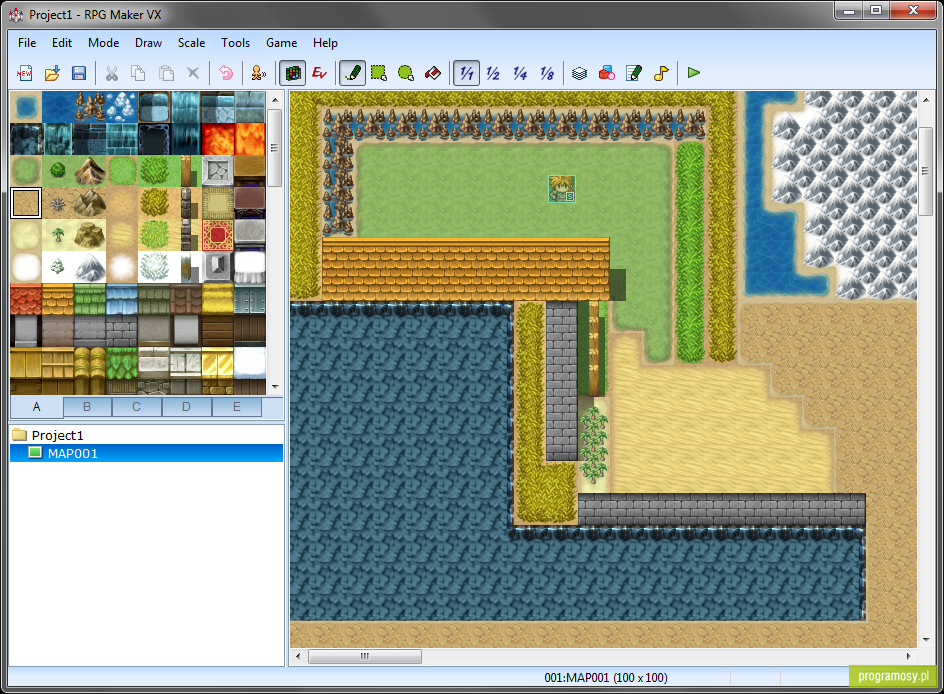Open the File menu
944x694 pixels.
[27, 43]
